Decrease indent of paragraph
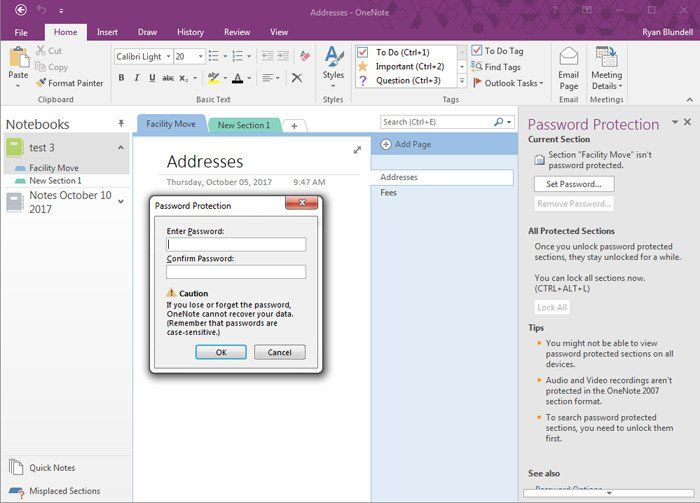Image resolution: width=700 pixels, height=503 pixels. [x=267, y=56]
